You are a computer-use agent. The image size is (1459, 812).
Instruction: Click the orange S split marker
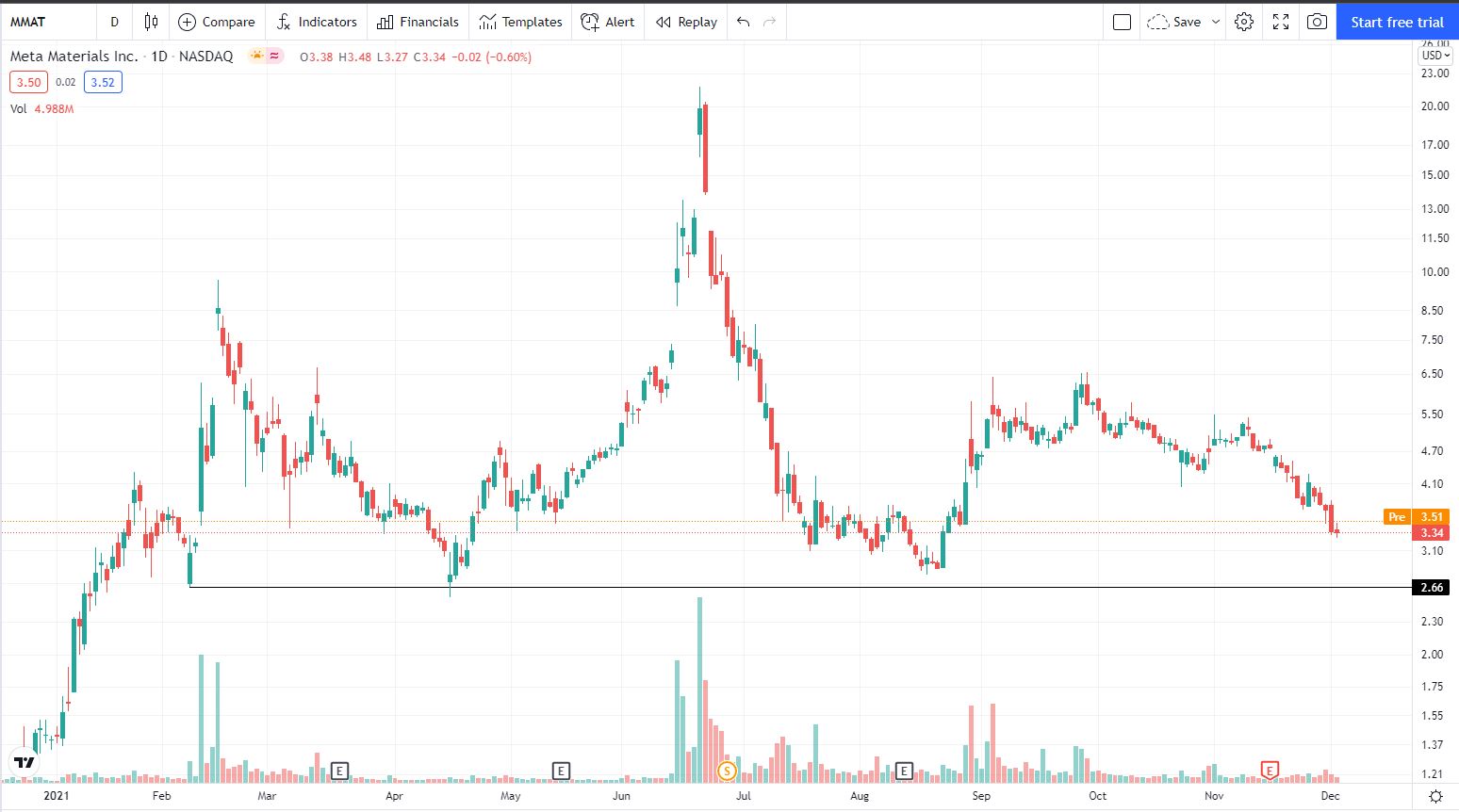727,771
